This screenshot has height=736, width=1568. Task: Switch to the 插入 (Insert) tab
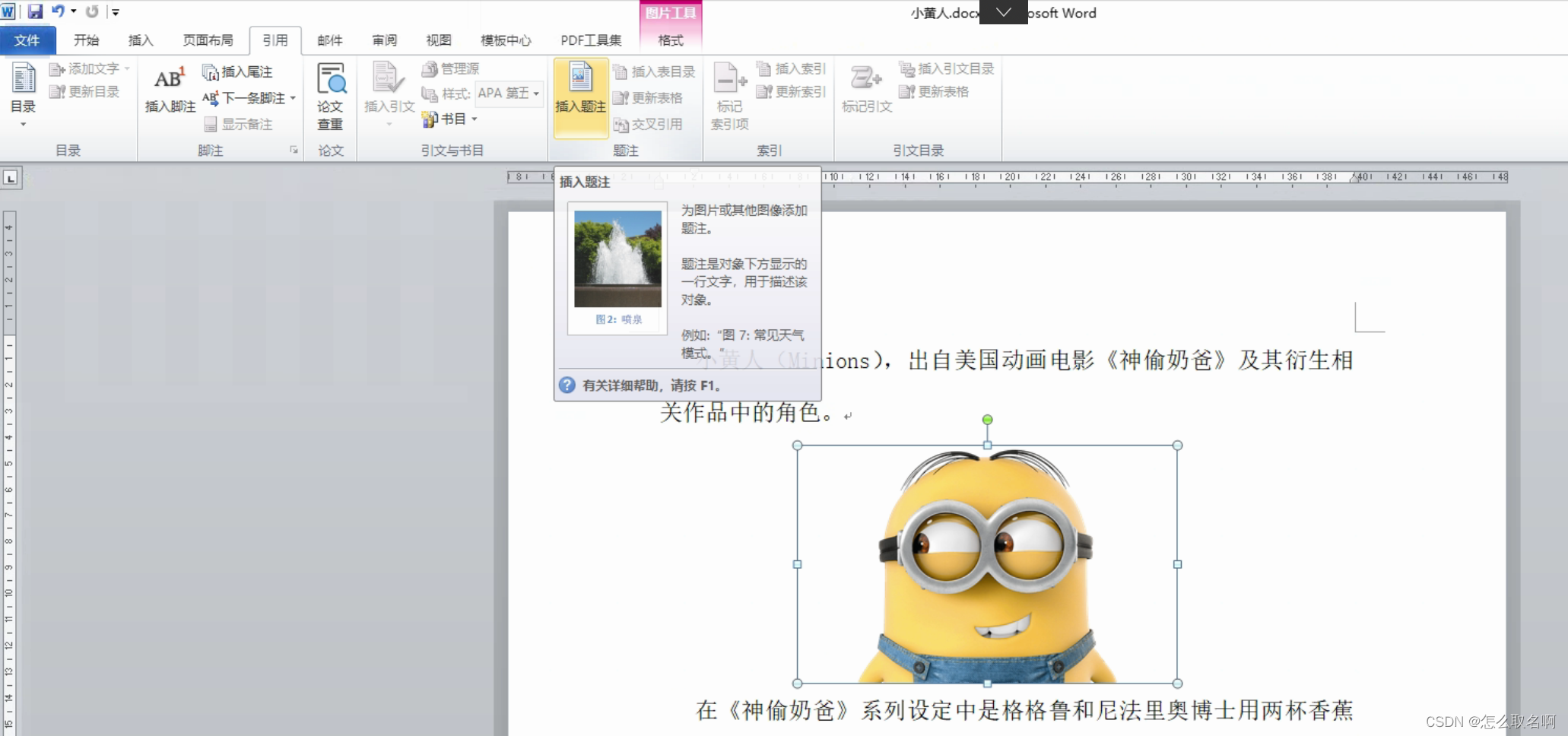pyautogui.click(x=141, y=40)
